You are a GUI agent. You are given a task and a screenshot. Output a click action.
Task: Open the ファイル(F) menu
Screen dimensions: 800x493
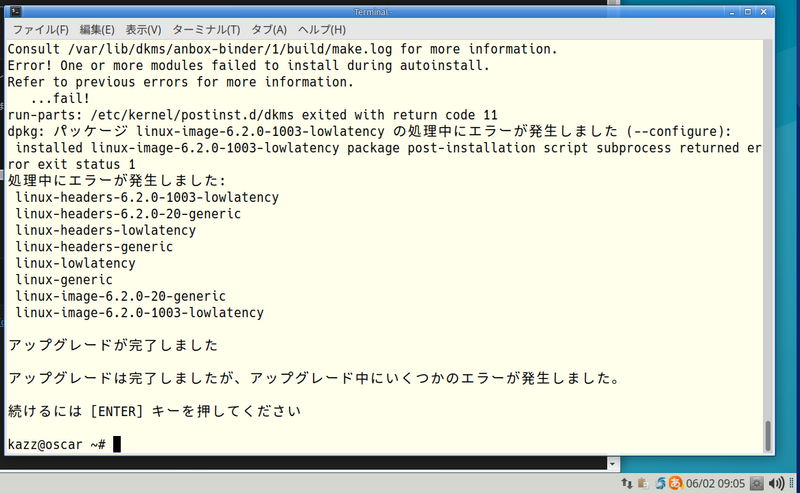click(x=40, y=30)
